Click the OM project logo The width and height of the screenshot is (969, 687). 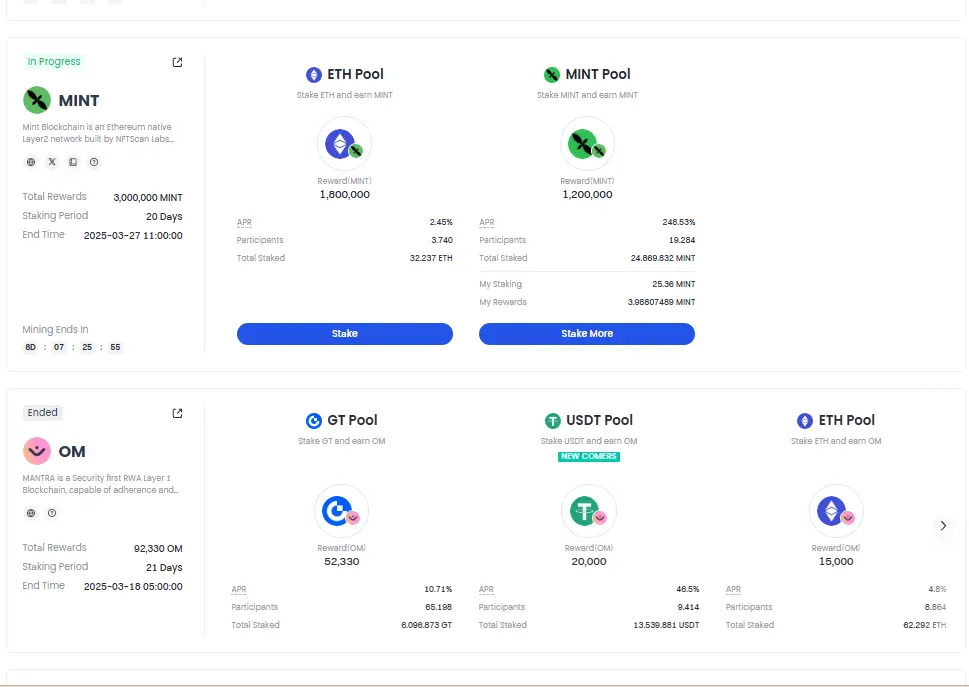click(37, 451)
